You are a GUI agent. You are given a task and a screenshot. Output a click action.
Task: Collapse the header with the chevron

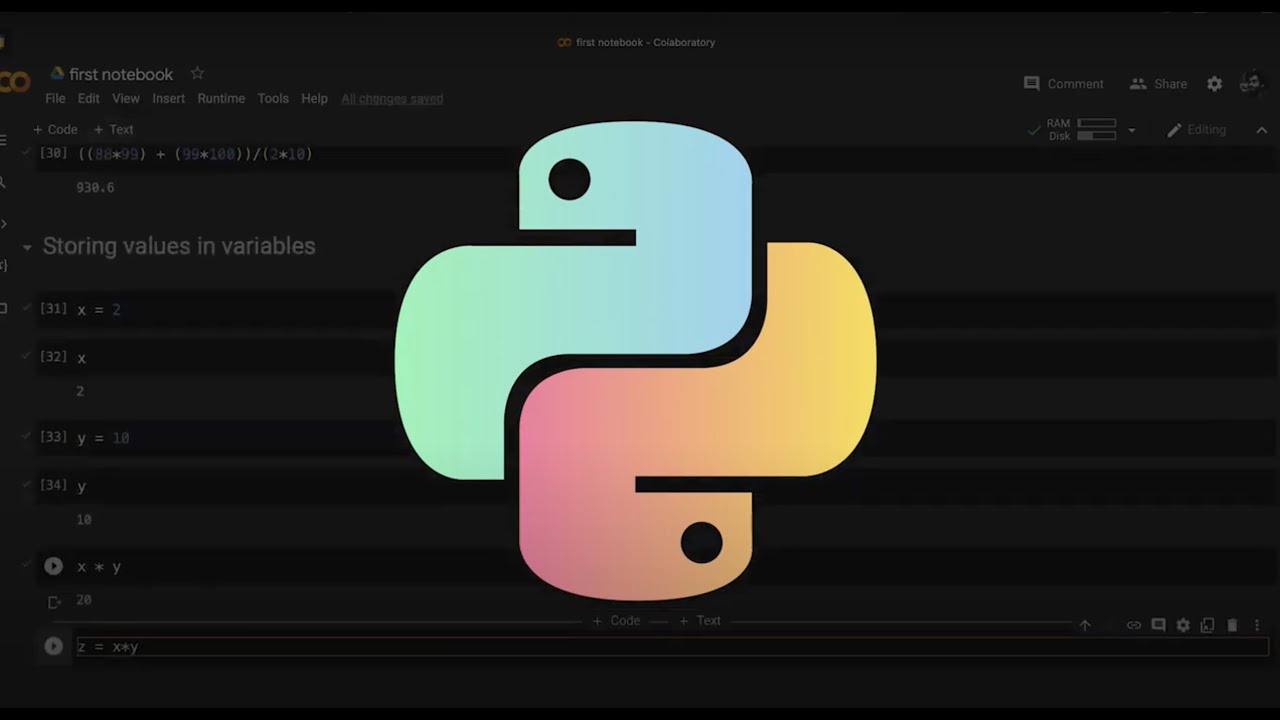point(1261,130)
